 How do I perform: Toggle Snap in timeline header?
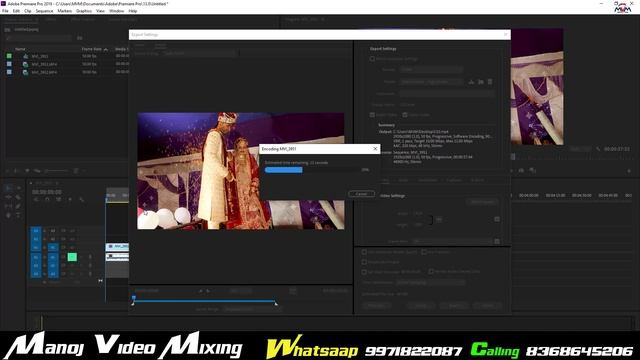pyautogui.click(x=47, y=199)
